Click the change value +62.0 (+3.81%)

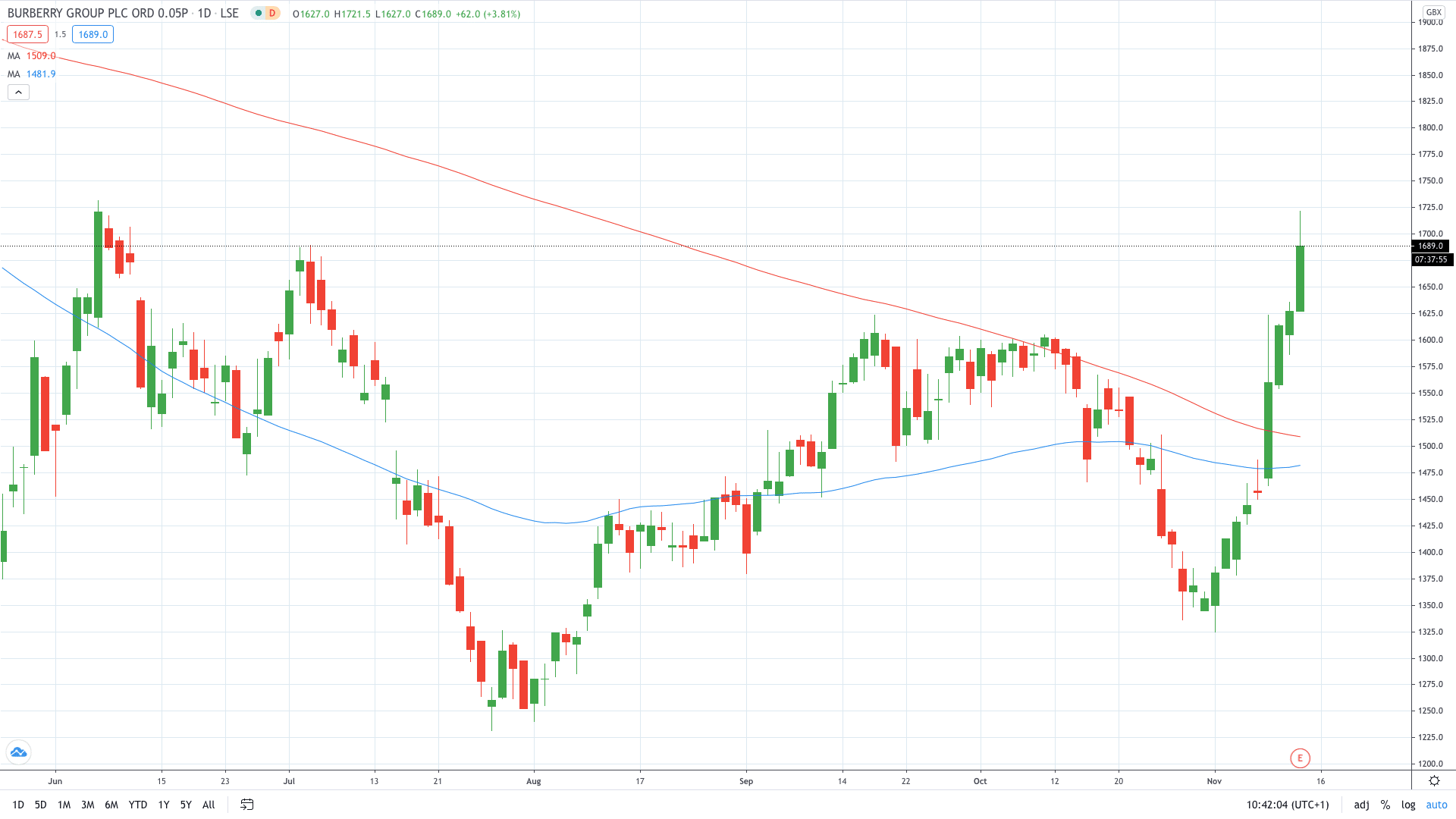click(488, 14)
